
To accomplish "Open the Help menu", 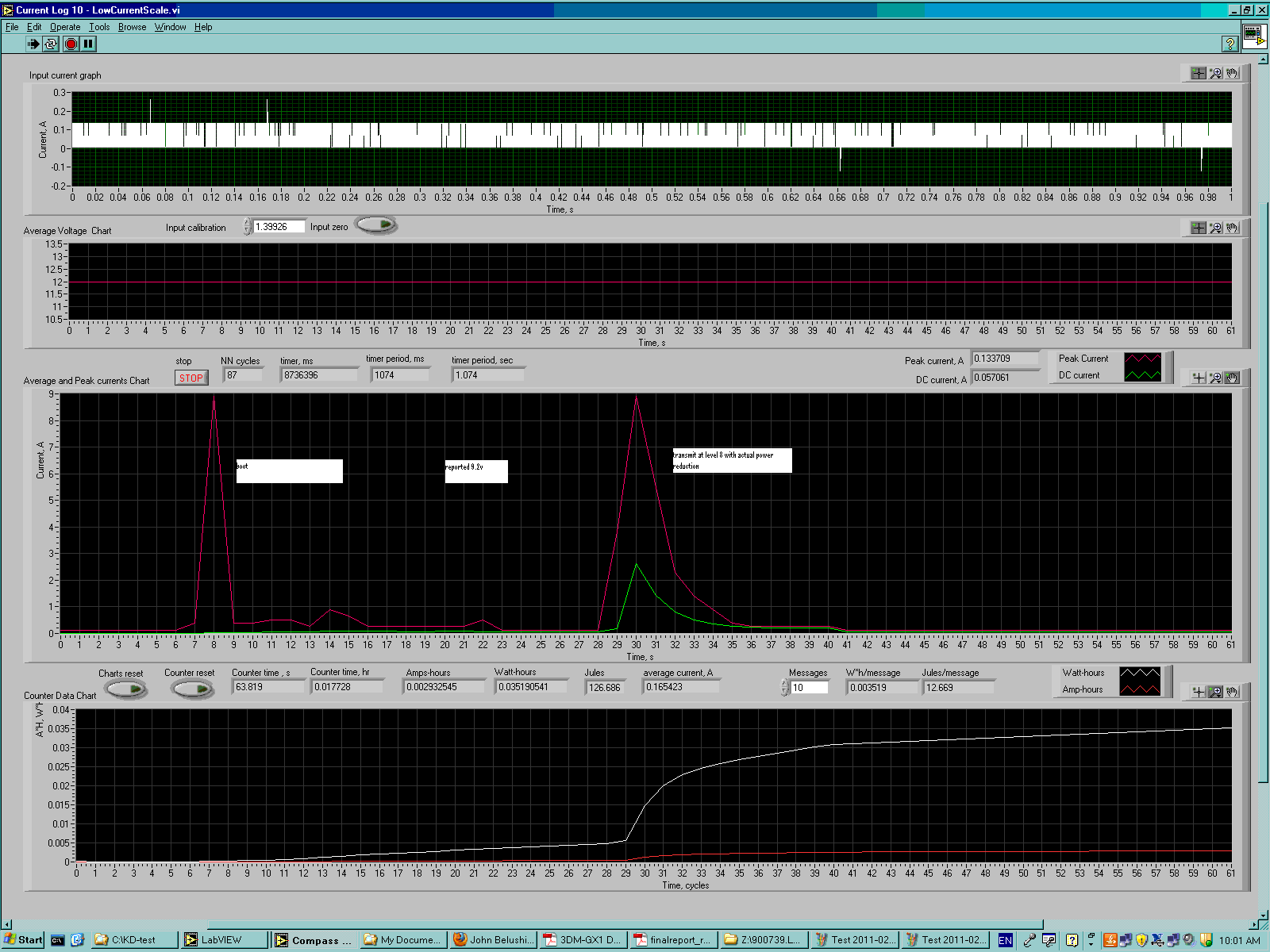I will [x=203, y=27].
